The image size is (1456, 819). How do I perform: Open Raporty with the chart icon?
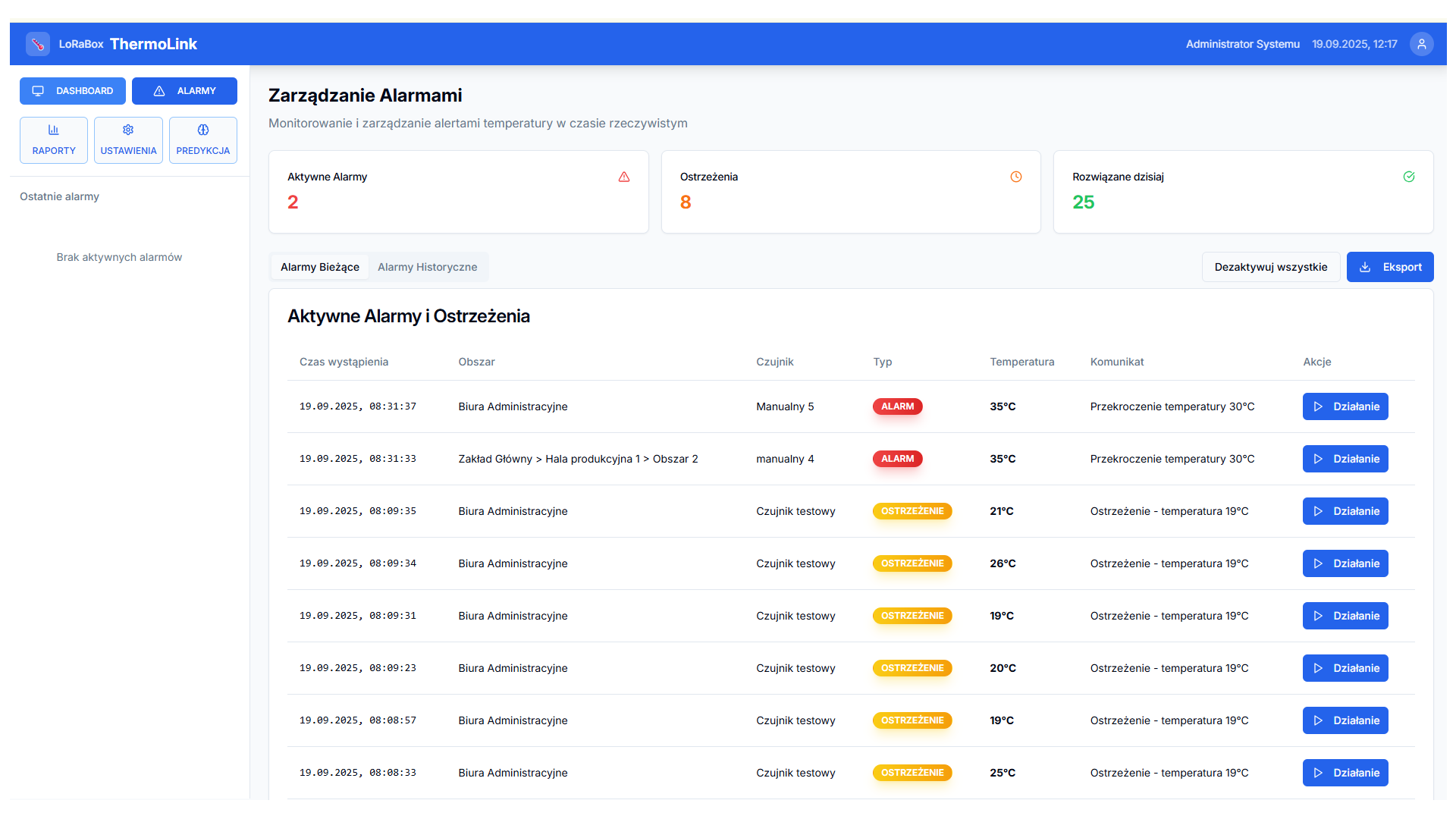(54, 140)
